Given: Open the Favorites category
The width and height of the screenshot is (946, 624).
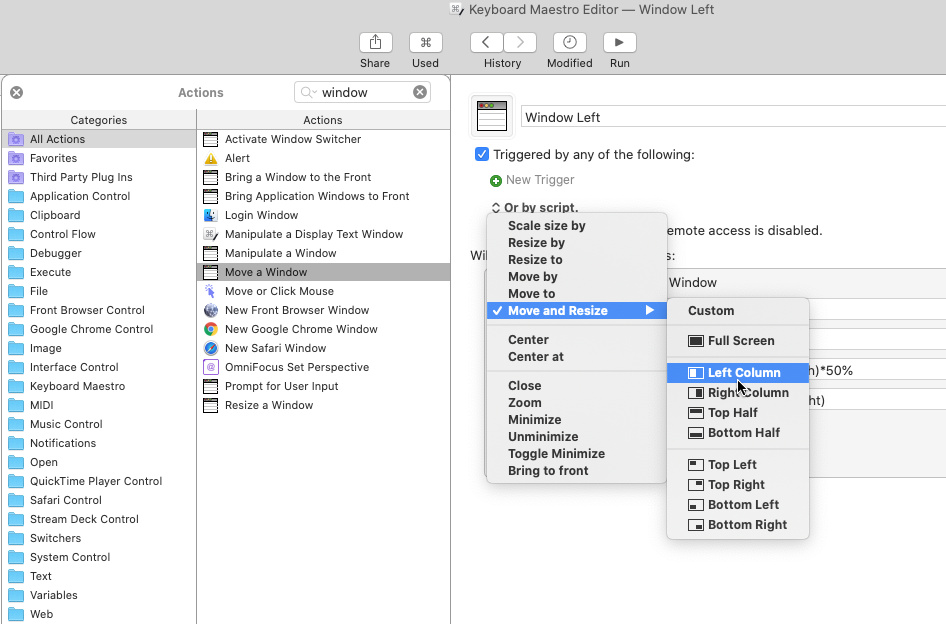Looking at the screenshot, I should tap(53, 158).
